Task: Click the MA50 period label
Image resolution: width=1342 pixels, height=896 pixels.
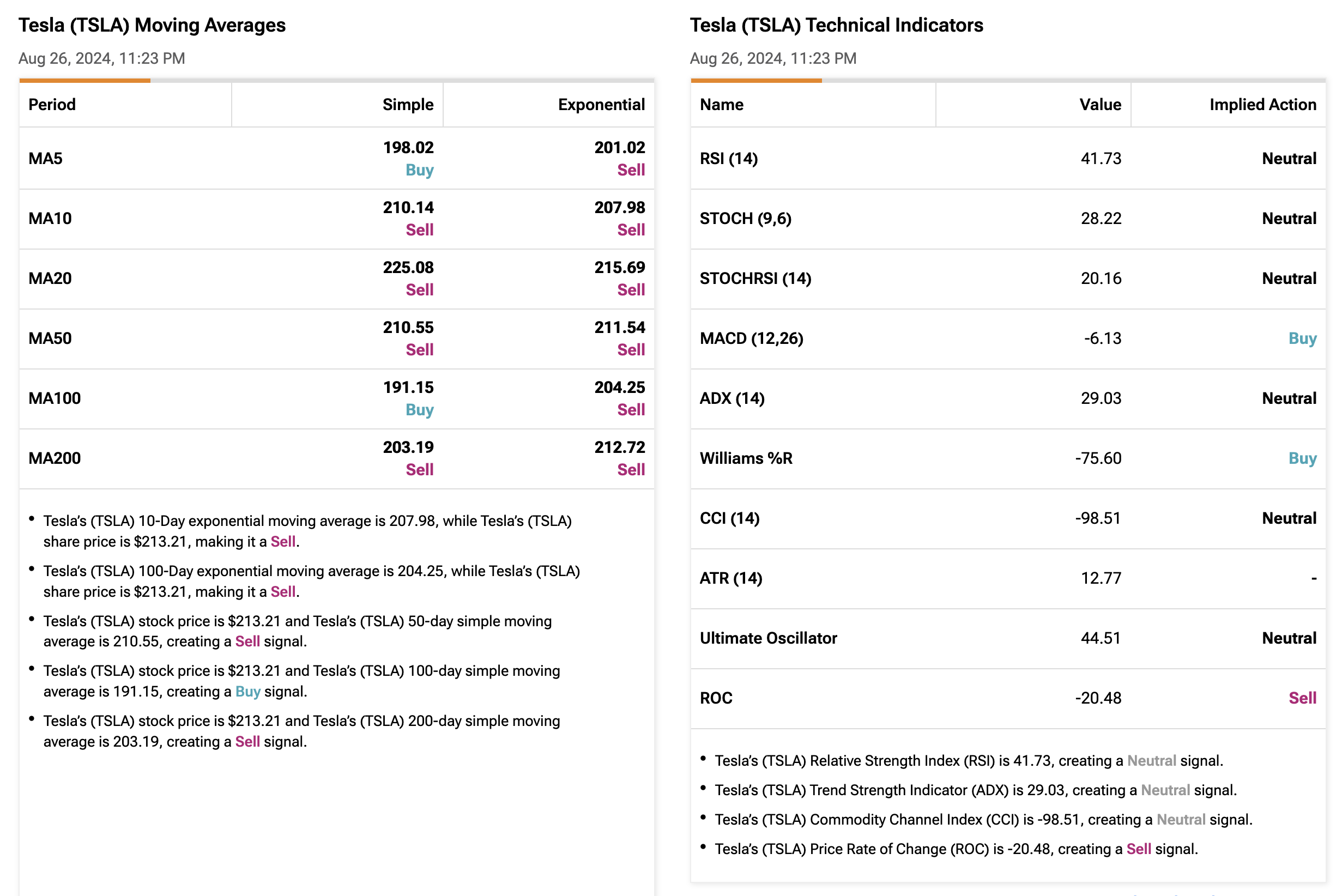Action: coord(50,338)
